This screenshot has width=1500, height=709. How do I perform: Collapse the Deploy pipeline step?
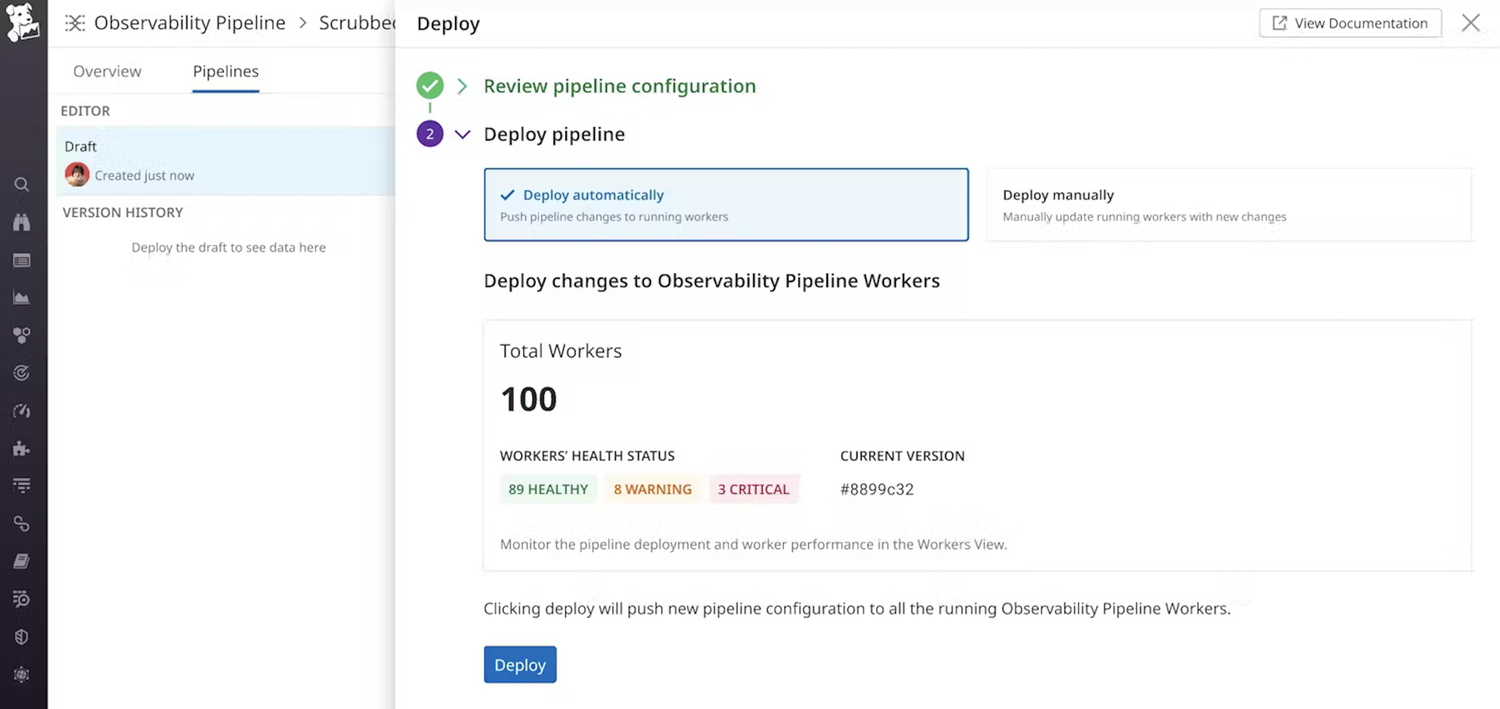click(x=462, y=134)
